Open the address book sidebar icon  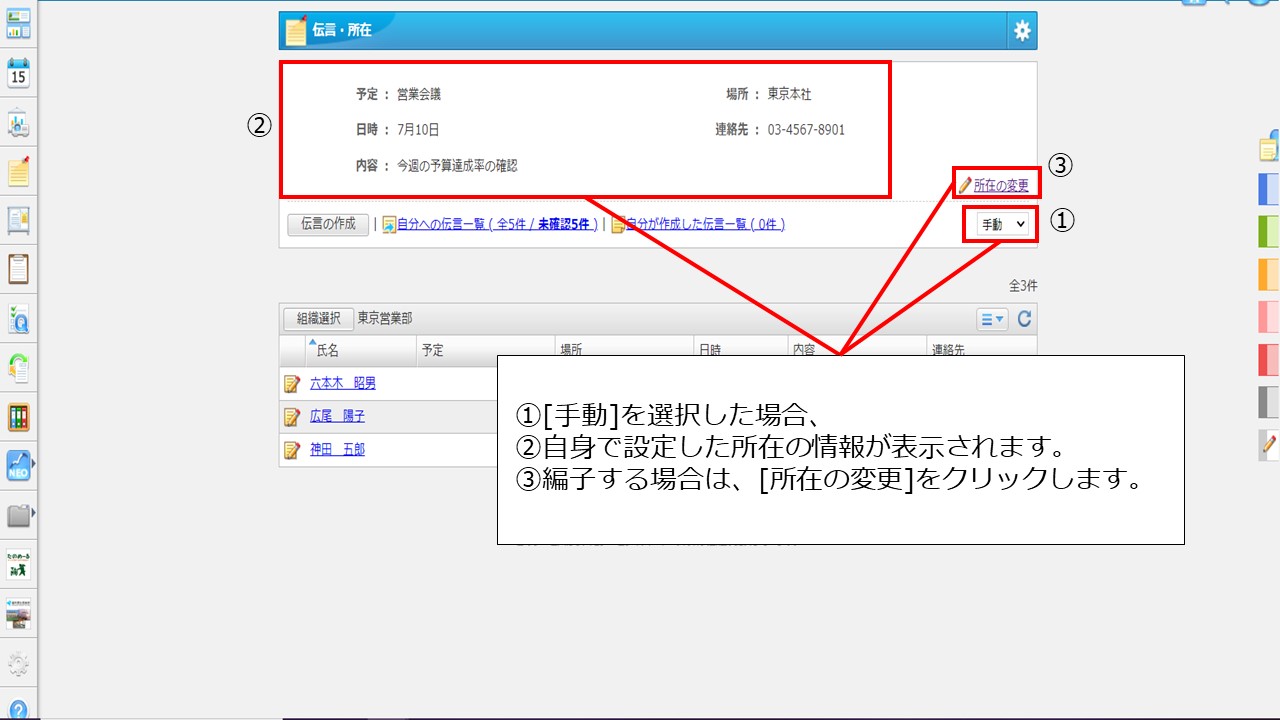point(18,221)
